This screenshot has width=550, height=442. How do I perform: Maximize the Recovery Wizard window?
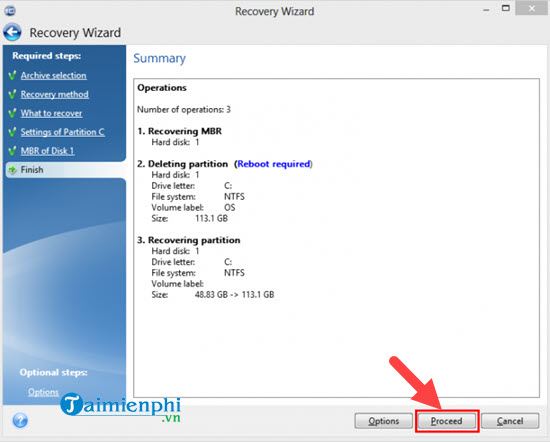click(x=506, y=8)
